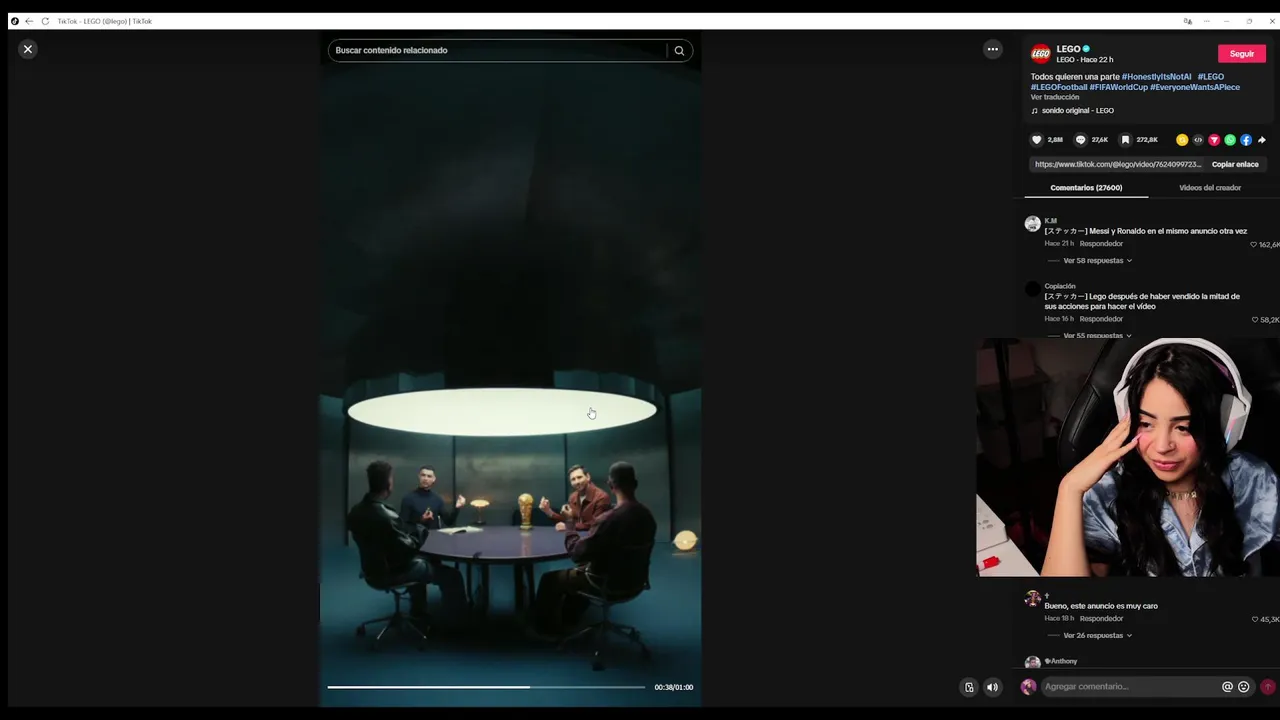This screenshot has height=720, width=1280.
Task: Open the #HonestlyItsNotAI hashtag
Action: (x=1156, y=77)
